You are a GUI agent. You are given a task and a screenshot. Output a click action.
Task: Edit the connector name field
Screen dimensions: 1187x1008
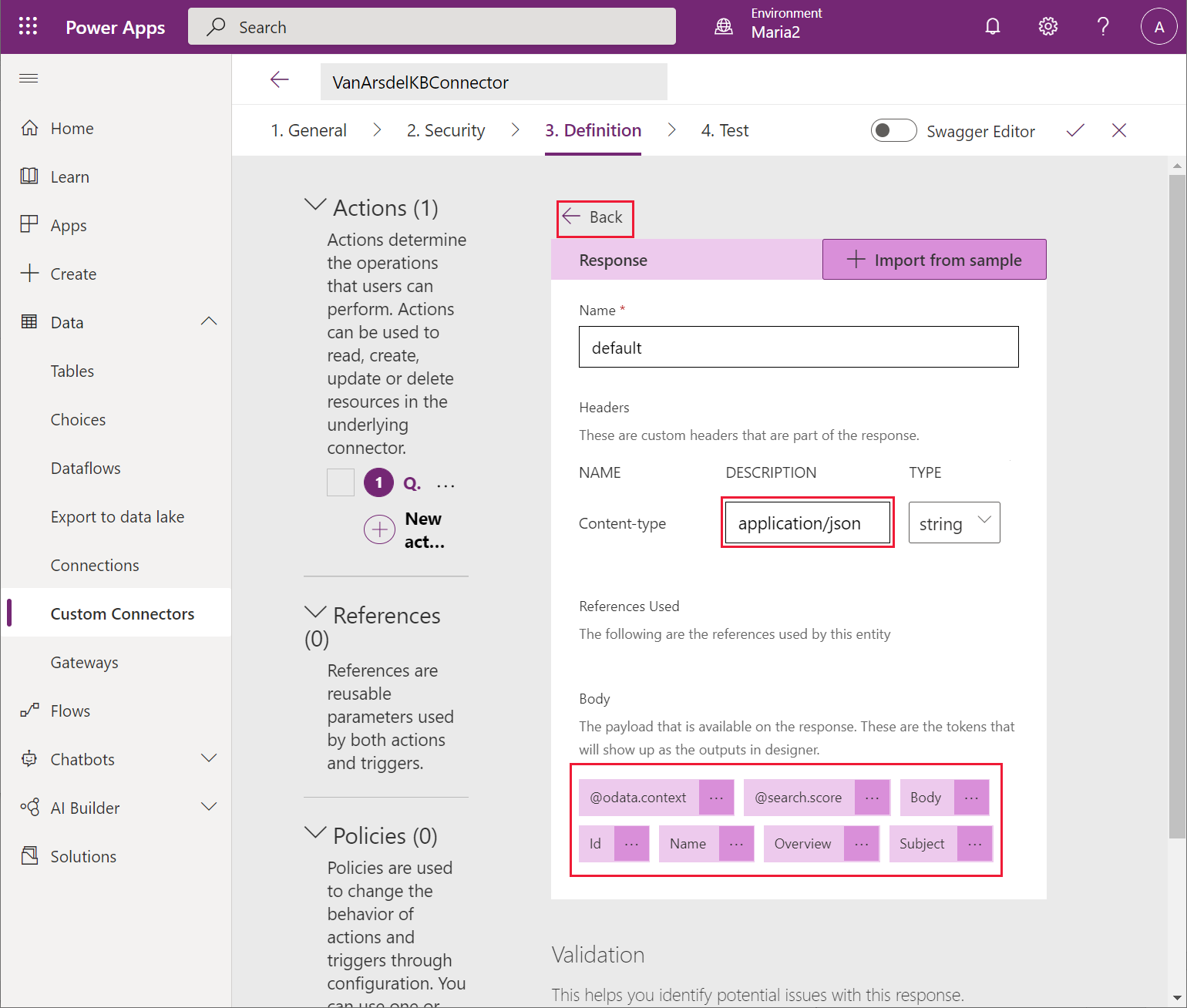pos(494,82)
